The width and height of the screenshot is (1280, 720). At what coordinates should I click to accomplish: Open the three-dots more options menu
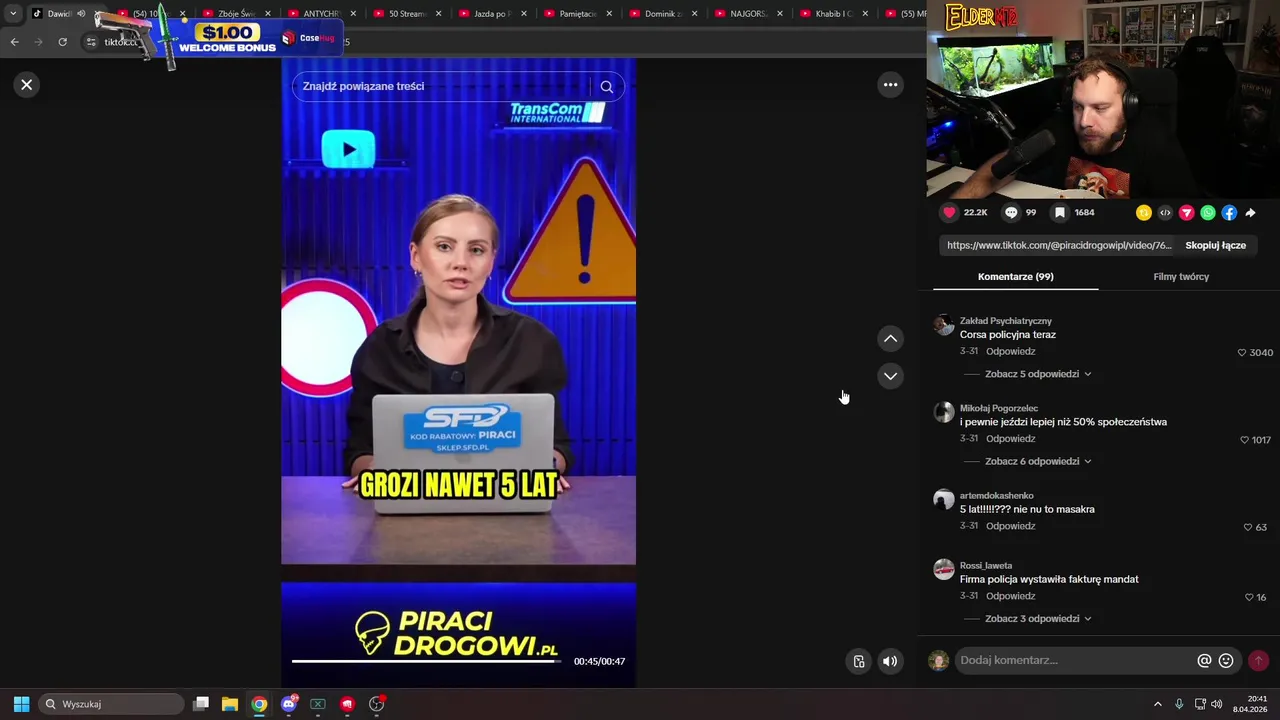[x=890, y=85]
